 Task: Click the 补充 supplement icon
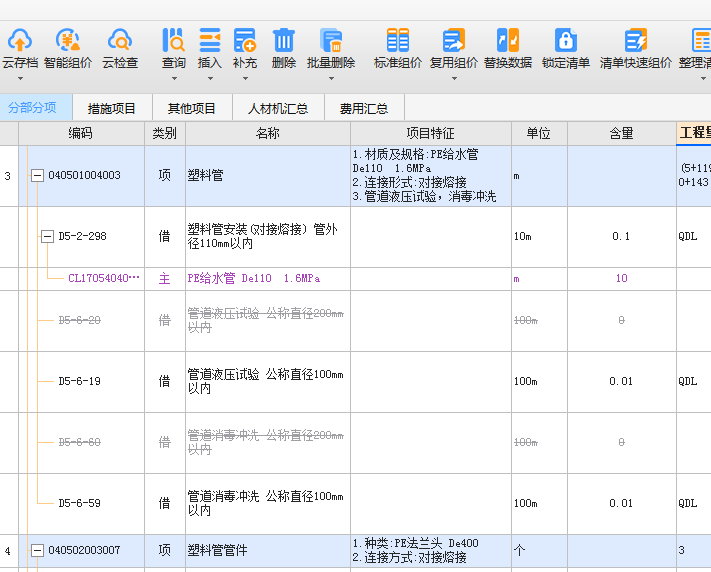[245, 40]
